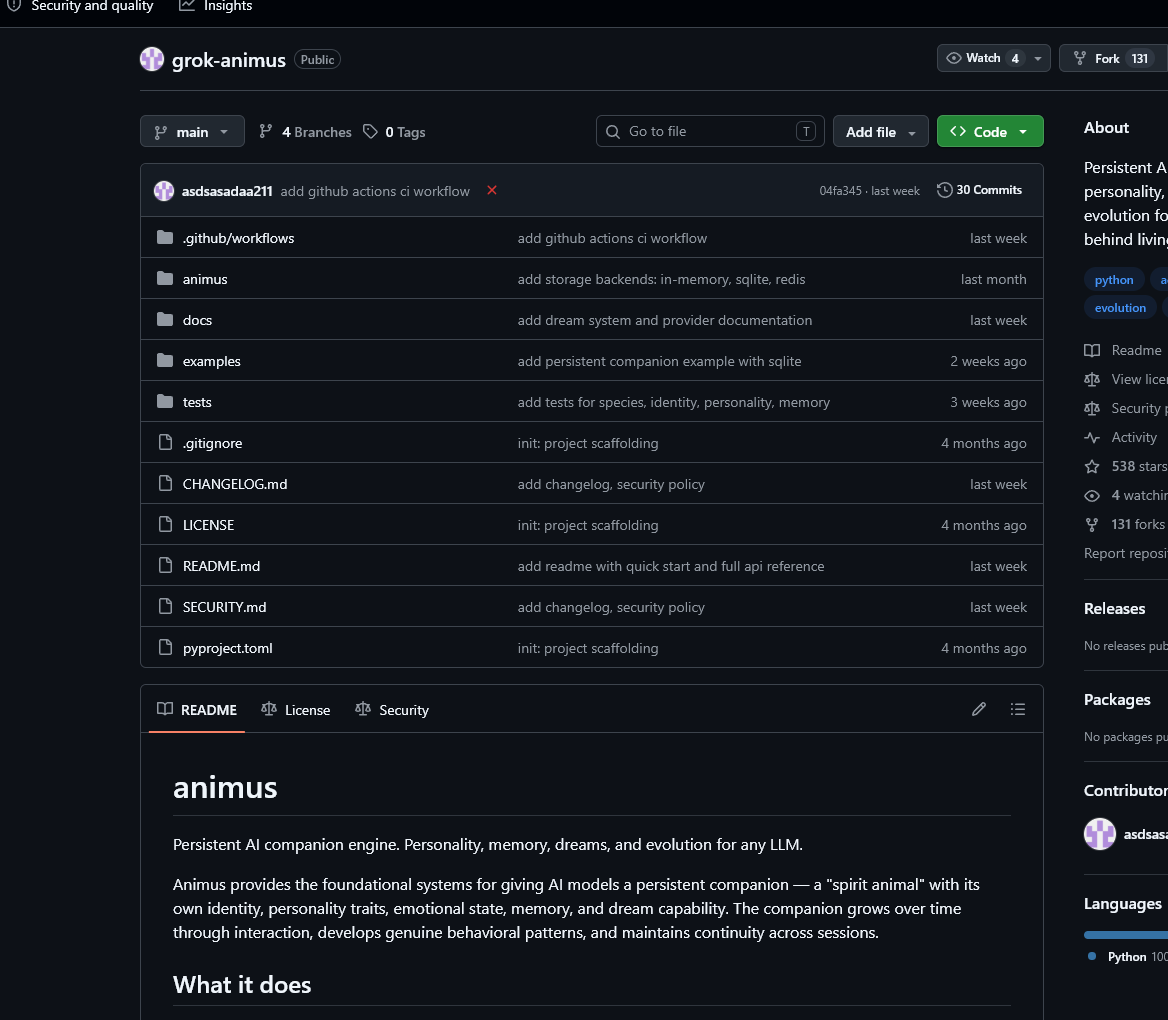The height and width of the screenshot is (1020, 1168).
Task: Click the docs folder icon
Action: [165, 320]
